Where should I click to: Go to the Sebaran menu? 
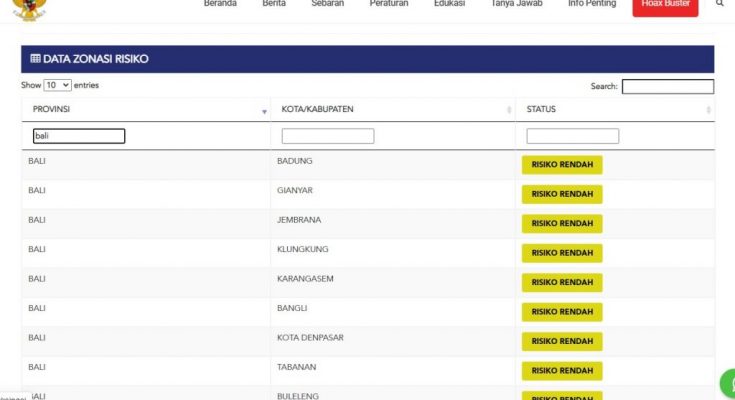click(x=328, y=4)
